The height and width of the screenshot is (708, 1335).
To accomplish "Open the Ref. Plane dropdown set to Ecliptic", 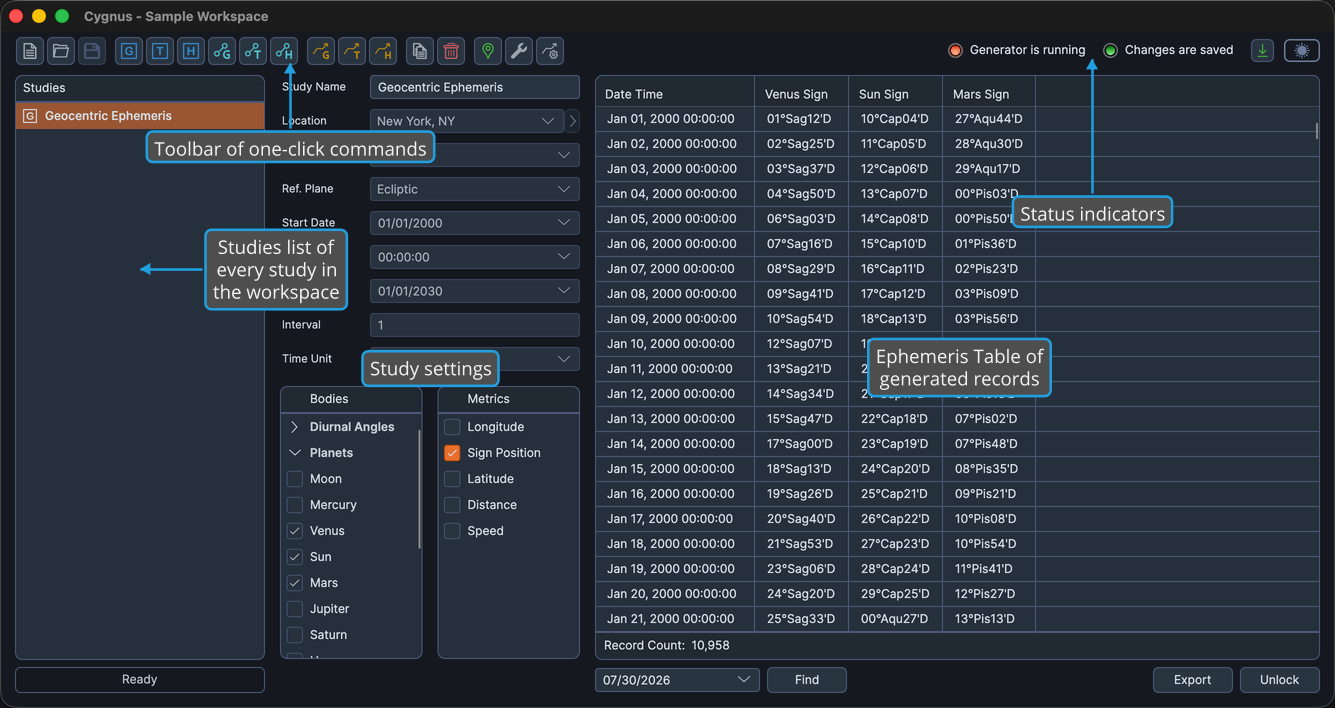I will (x=475, y=189).
